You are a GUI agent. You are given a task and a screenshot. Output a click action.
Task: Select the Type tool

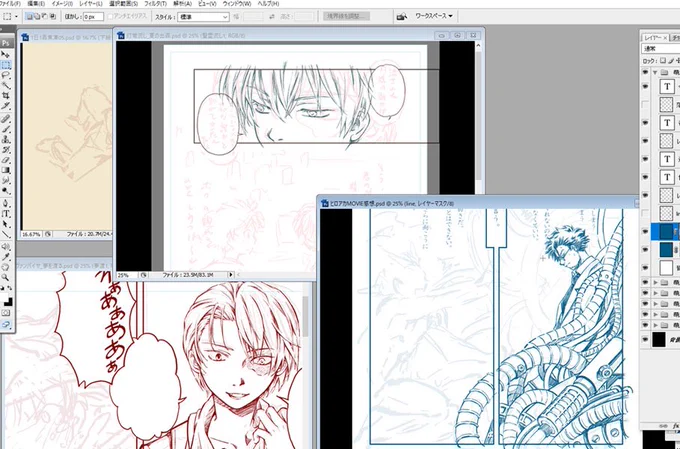[6, 214]
